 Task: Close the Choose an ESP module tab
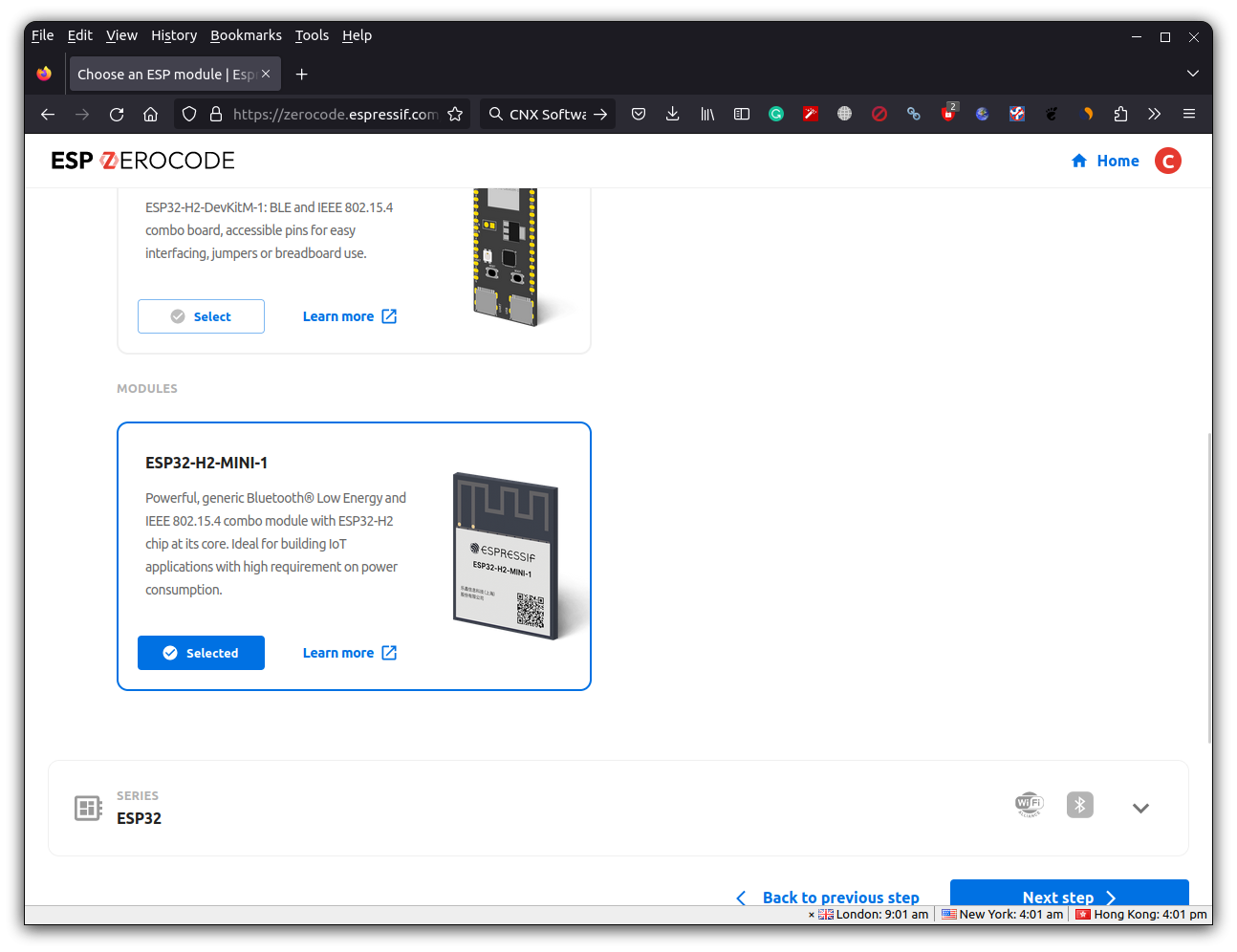(266, 74)
